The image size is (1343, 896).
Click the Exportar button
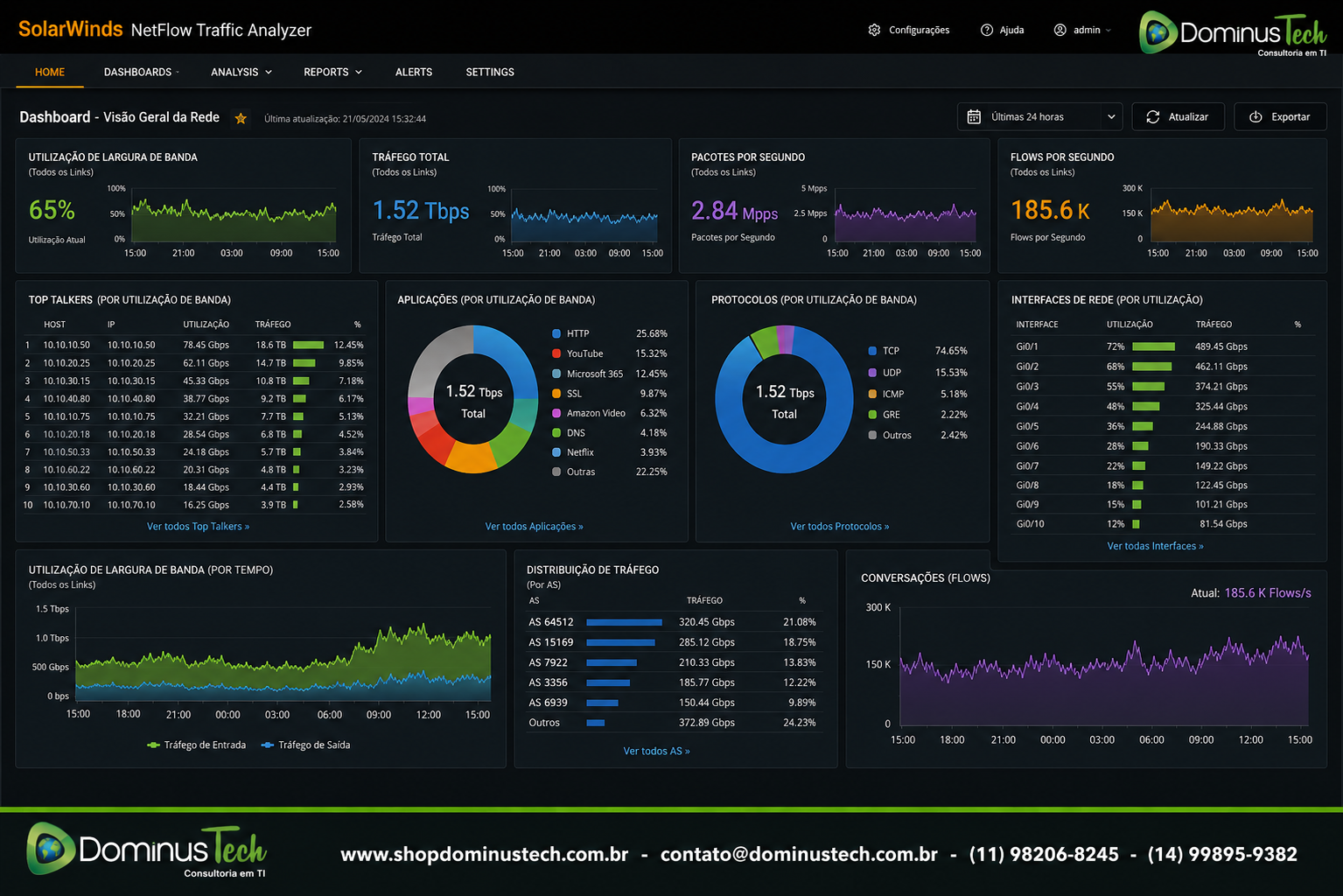(1280, 116)
